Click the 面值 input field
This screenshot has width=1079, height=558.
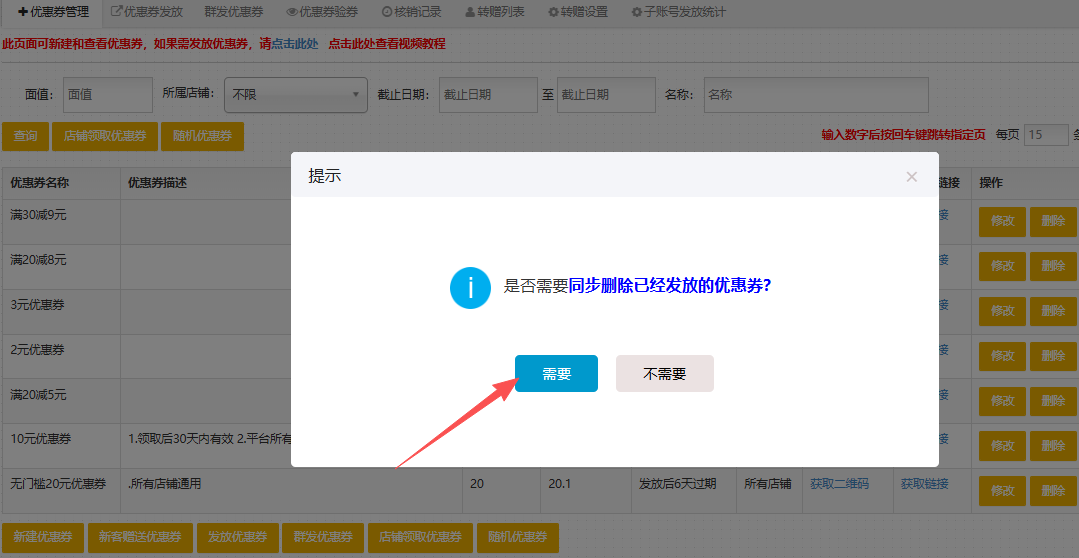coord(107,95)
